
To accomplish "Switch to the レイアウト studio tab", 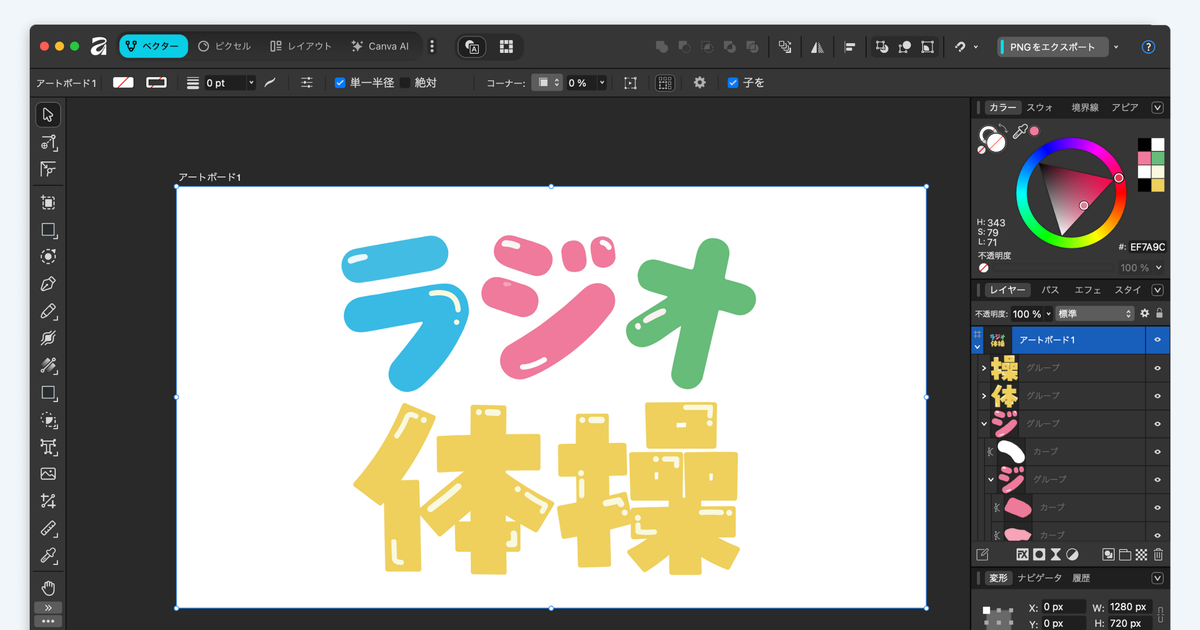I will tap(301, 46).
